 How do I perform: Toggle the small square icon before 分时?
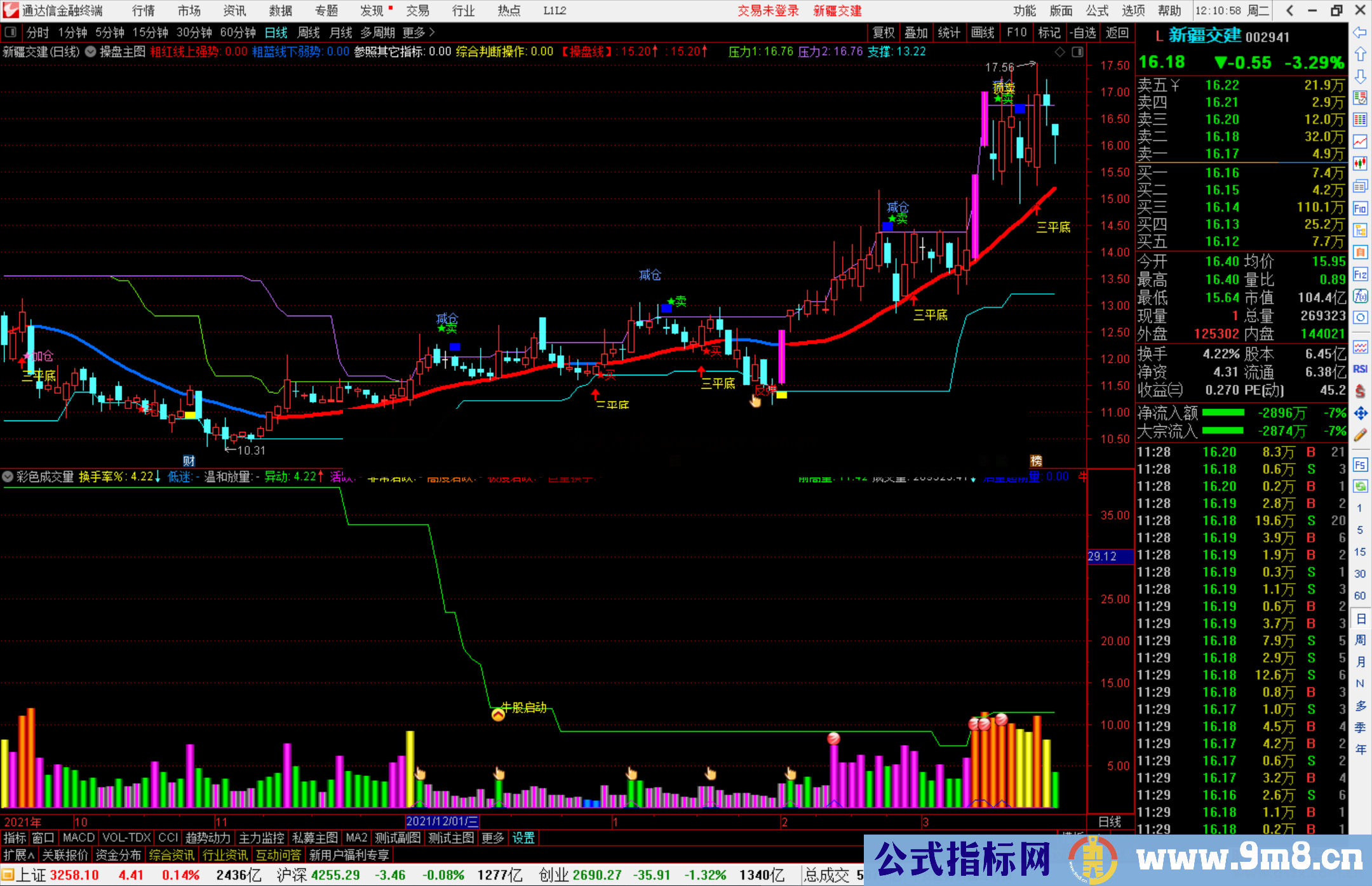pyautogui.click(x=11, y=32)
